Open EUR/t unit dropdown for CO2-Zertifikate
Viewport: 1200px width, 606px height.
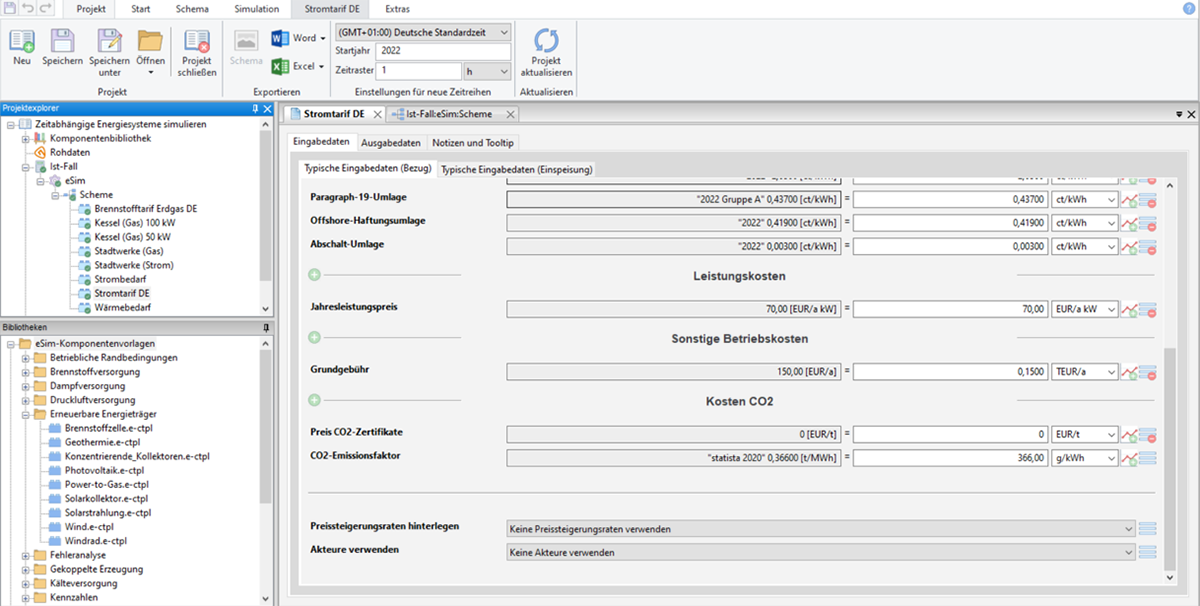click(1084, 435)
